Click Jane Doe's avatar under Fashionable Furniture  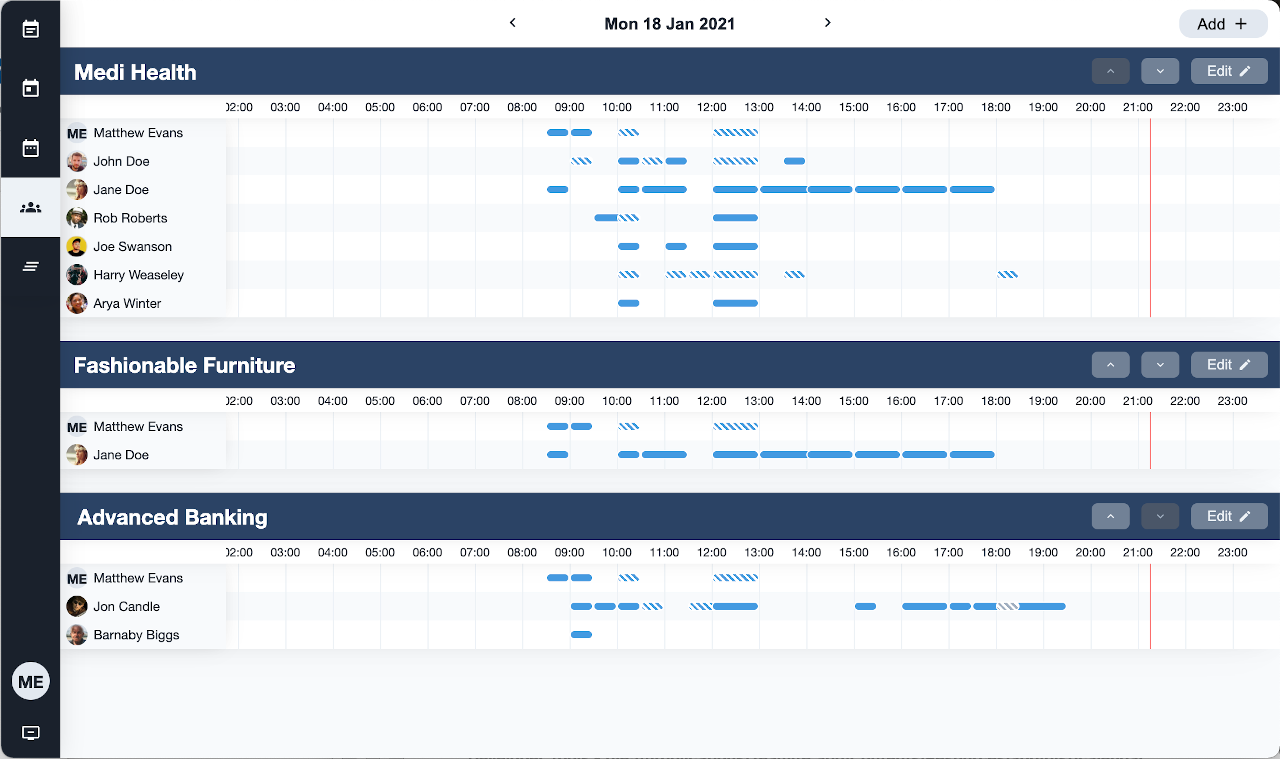click(77, 454)
